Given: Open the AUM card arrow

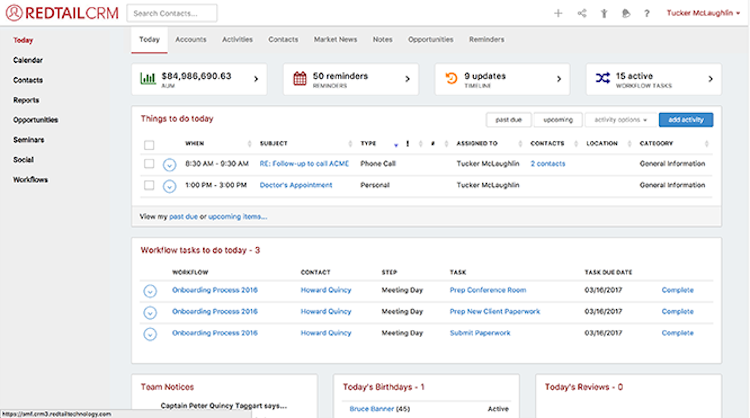Looking at the screenshot, I should point(256,79).
